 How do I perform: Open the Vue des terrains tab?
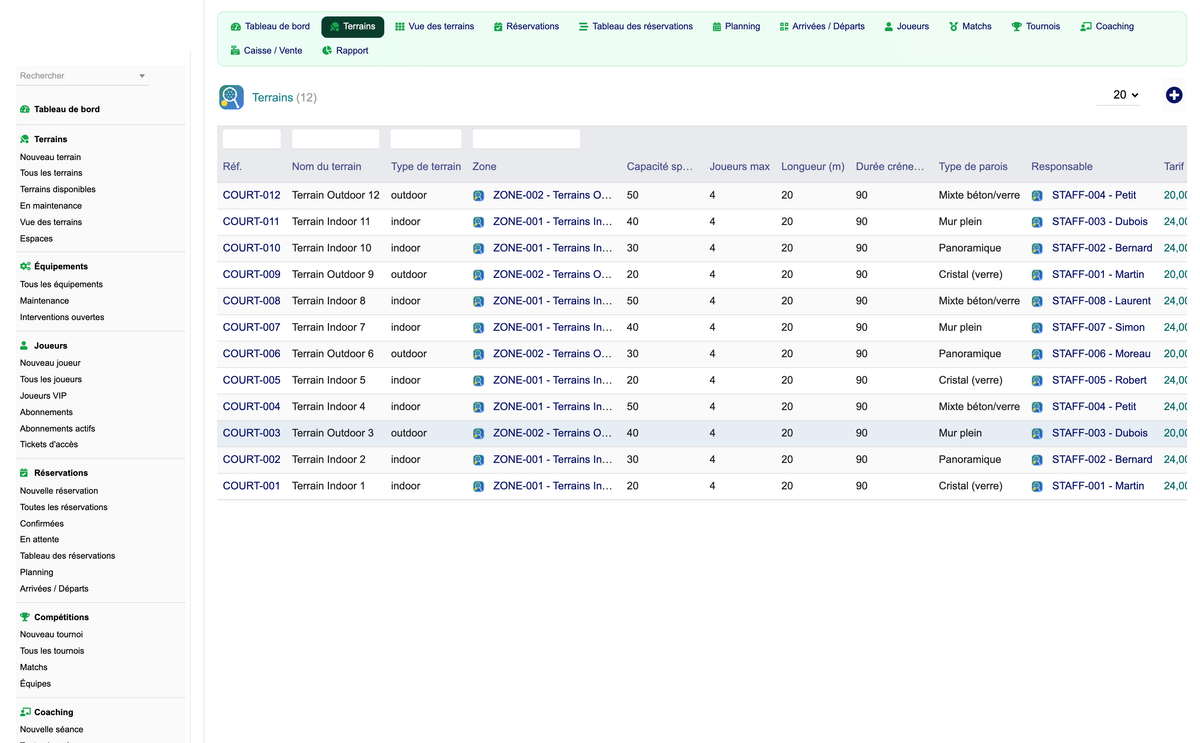pyautogui.click(x=435, y=27)
